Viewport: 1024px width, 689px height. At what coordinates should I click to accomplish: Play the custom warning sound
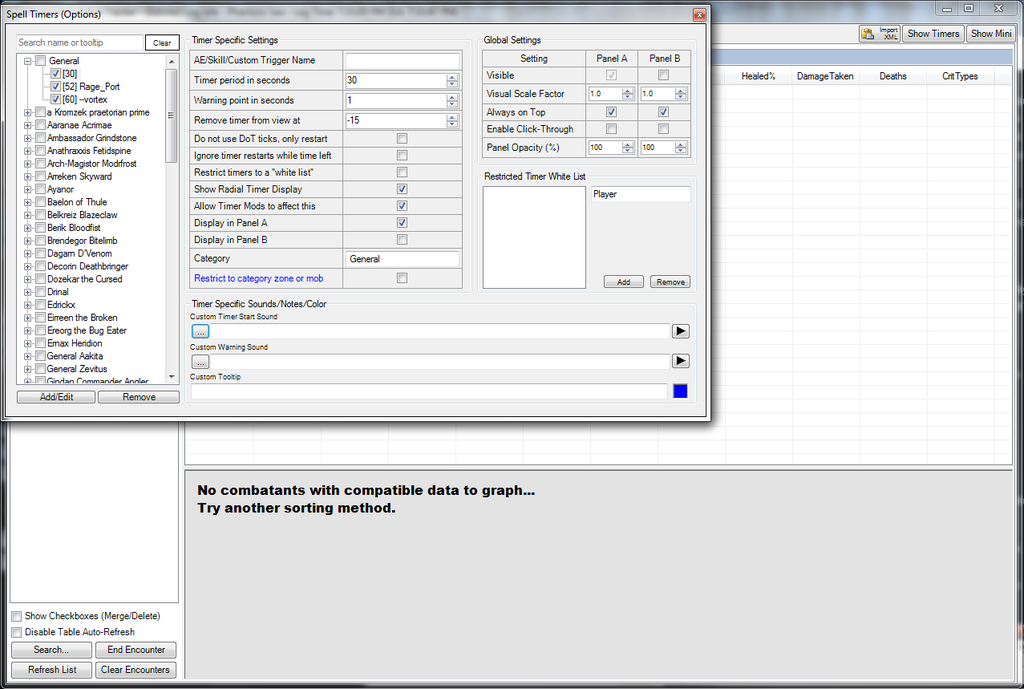coord(680,361)
